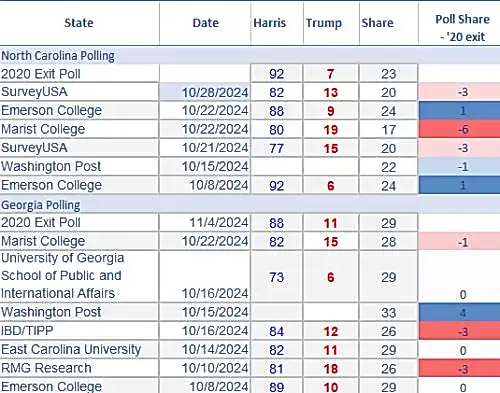This screenshot has height=393, width=500.
Task: Select Harris value 73 in Georgia section
Action: pos(277,277)
